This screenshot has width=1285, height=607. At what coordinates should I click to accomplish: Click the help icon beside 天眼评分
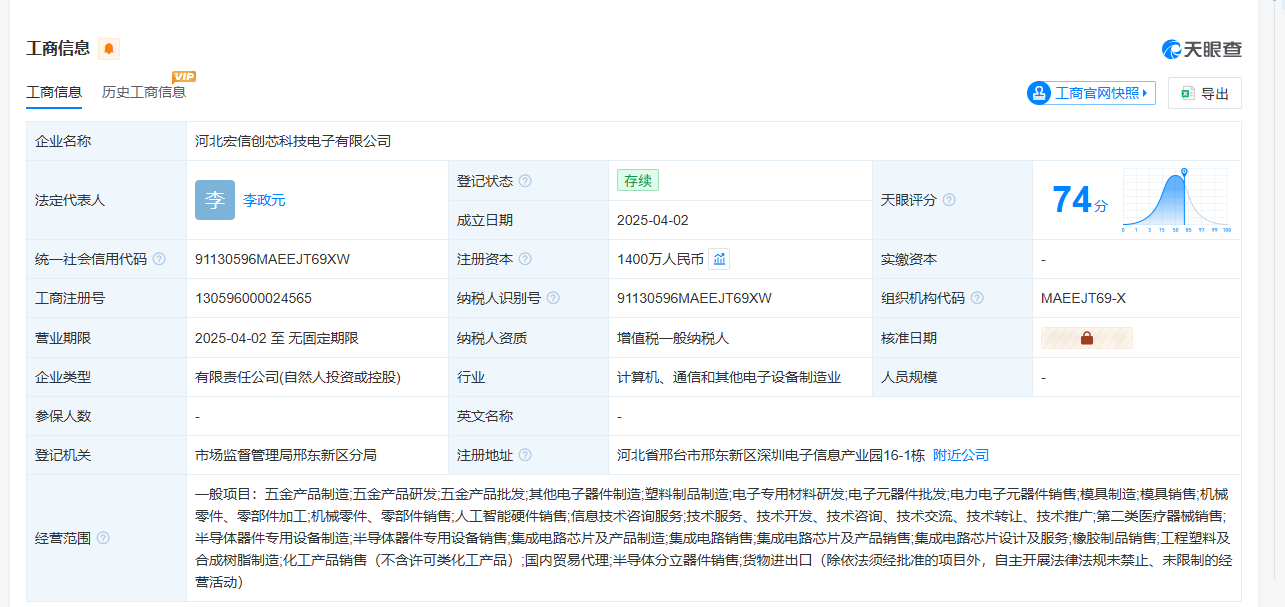tap(949, 200)
